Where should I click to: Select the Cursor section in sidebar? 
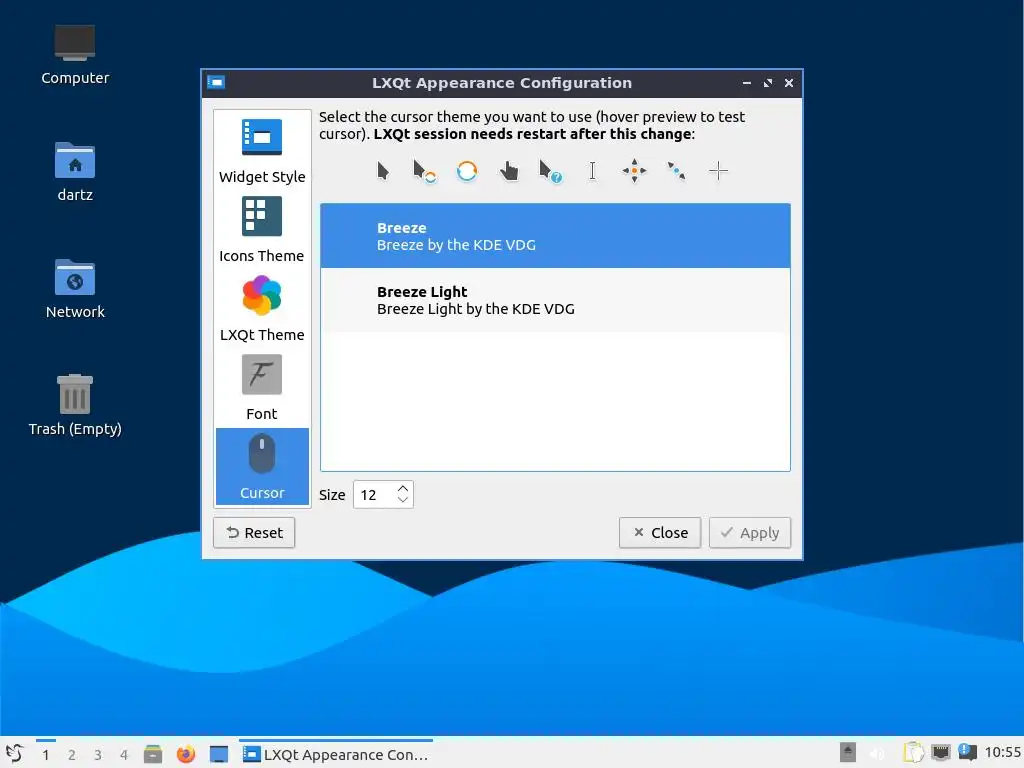[x=262, y=466]
